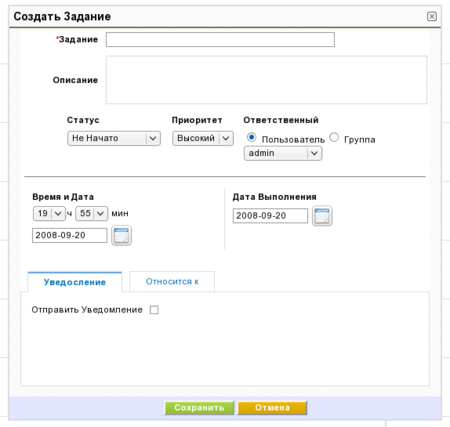Enable Отправить Уведомление checkbox
The width and height of the screenshot is (450, 427).
tap(154, 310)
